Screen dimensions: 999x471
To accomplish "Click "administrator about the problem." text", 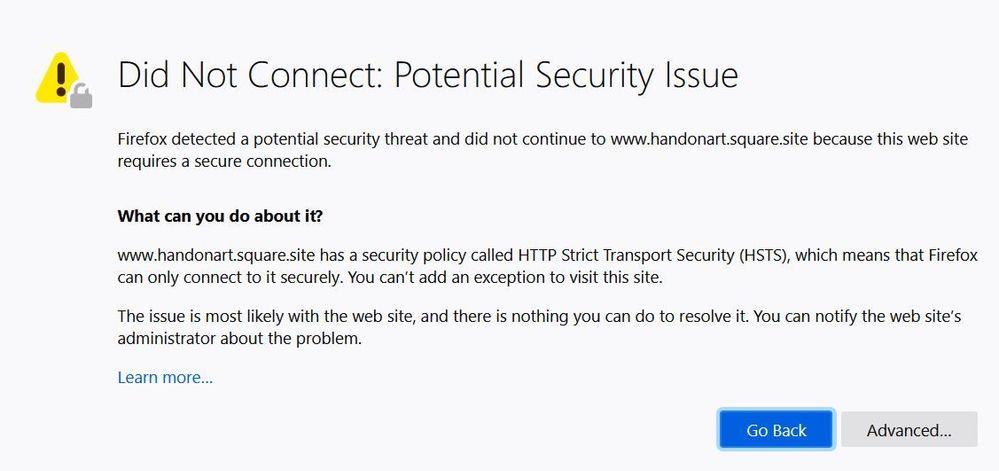I will (x=238, y=338).
